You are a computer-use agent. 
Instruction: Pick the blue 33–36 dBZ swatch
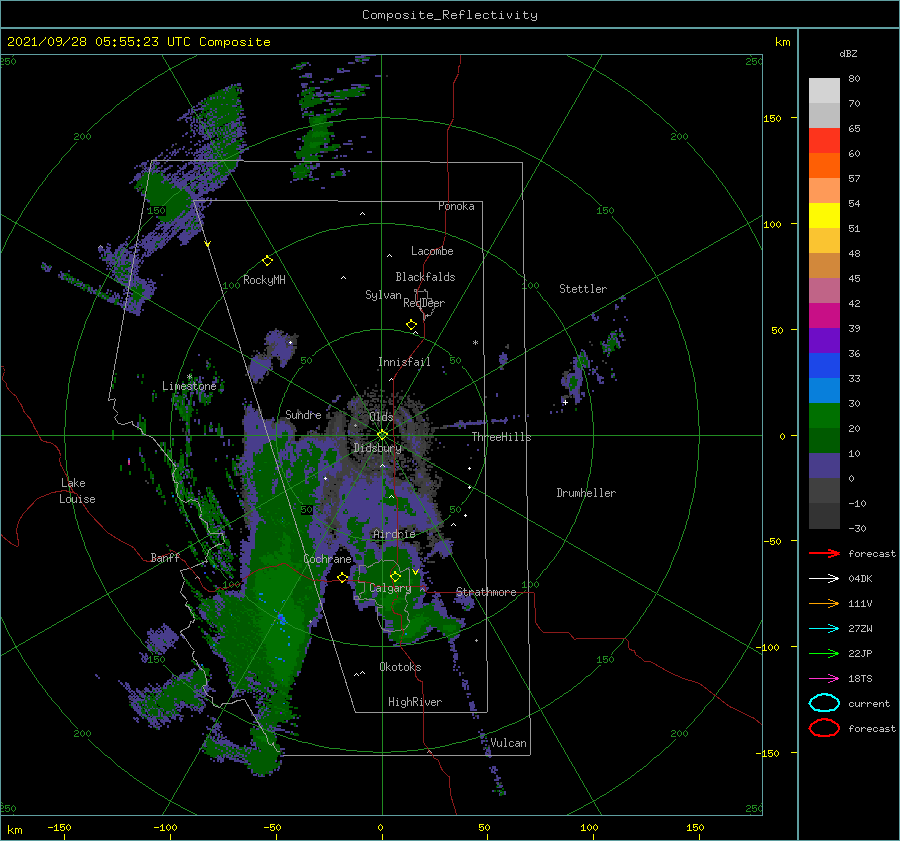pos(824,366)
